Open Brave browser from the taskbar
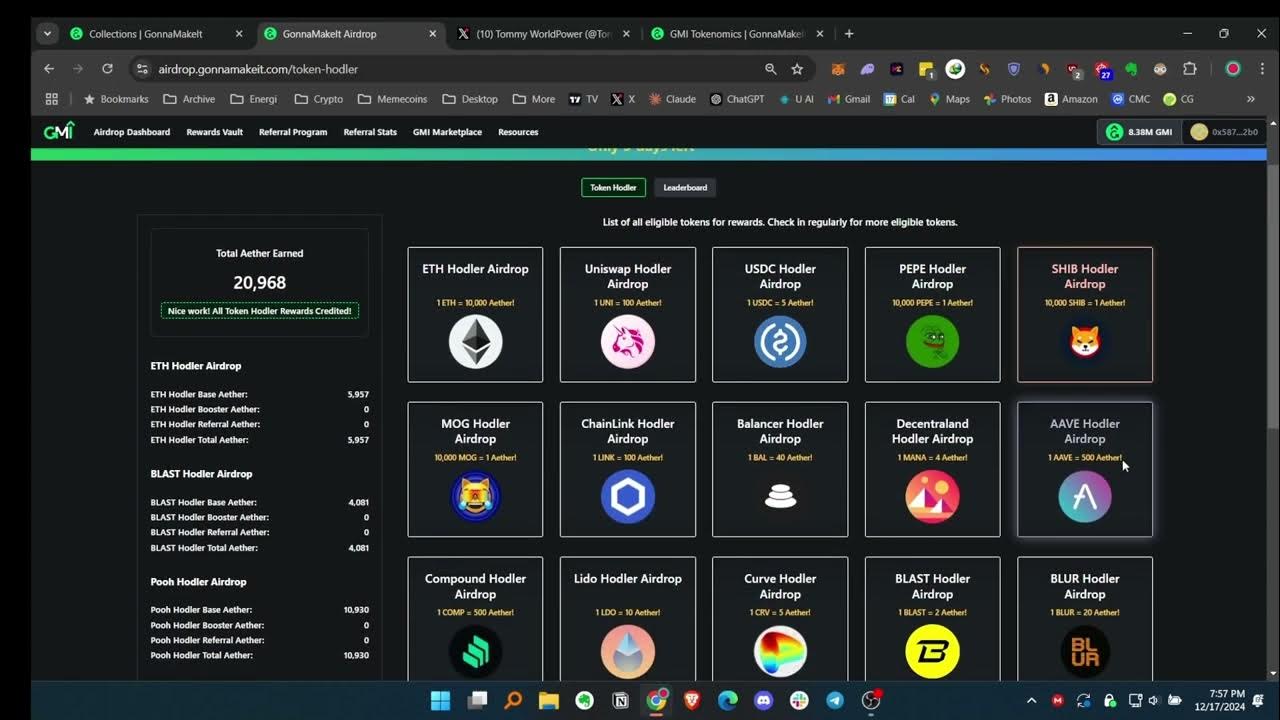The height and width of the screenshot is (720, 1280). click(692, 700)
